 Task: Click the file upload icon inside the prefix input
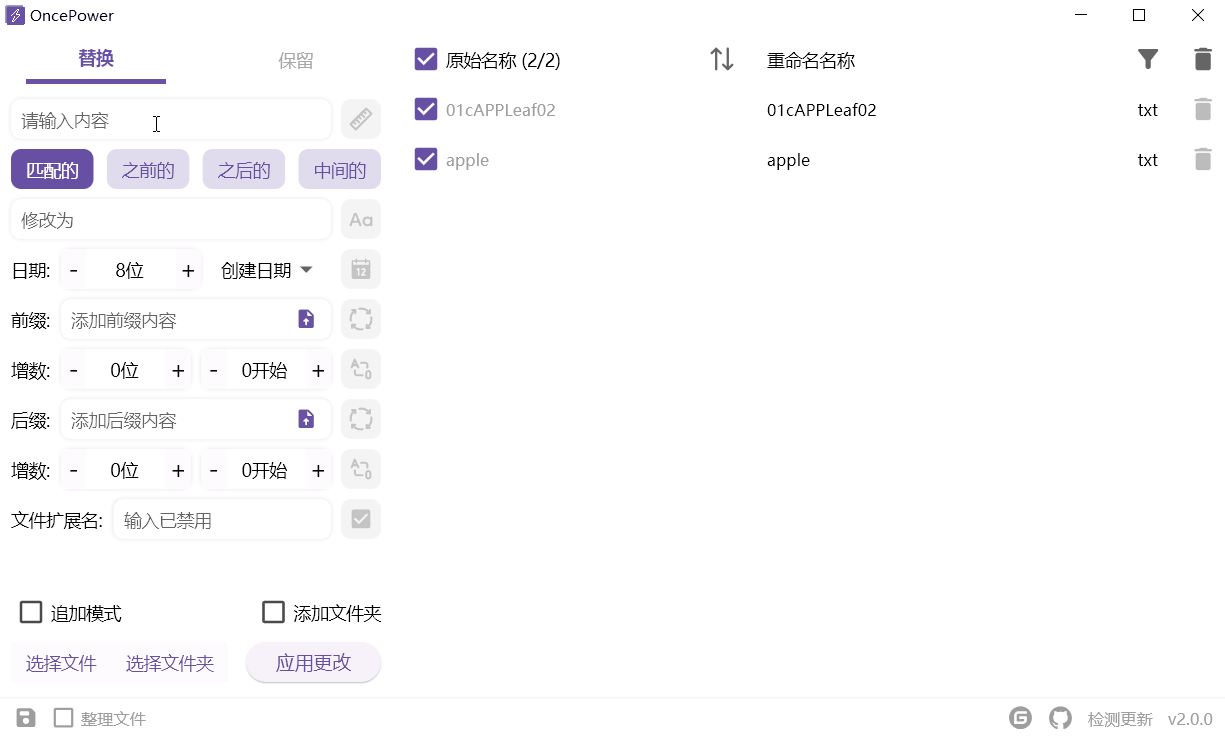pyautogui.click(x=306, y=319)
